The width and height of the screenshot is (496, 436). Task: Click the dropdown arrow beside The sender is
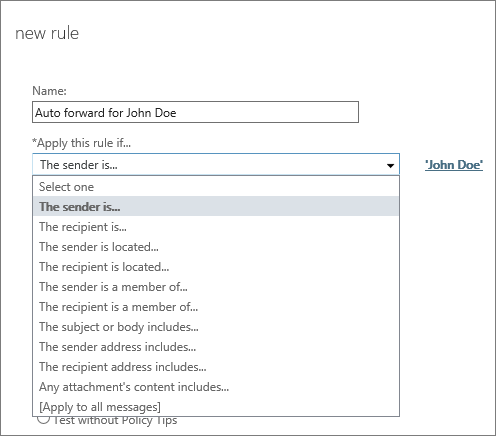click(x=390, y=165)
